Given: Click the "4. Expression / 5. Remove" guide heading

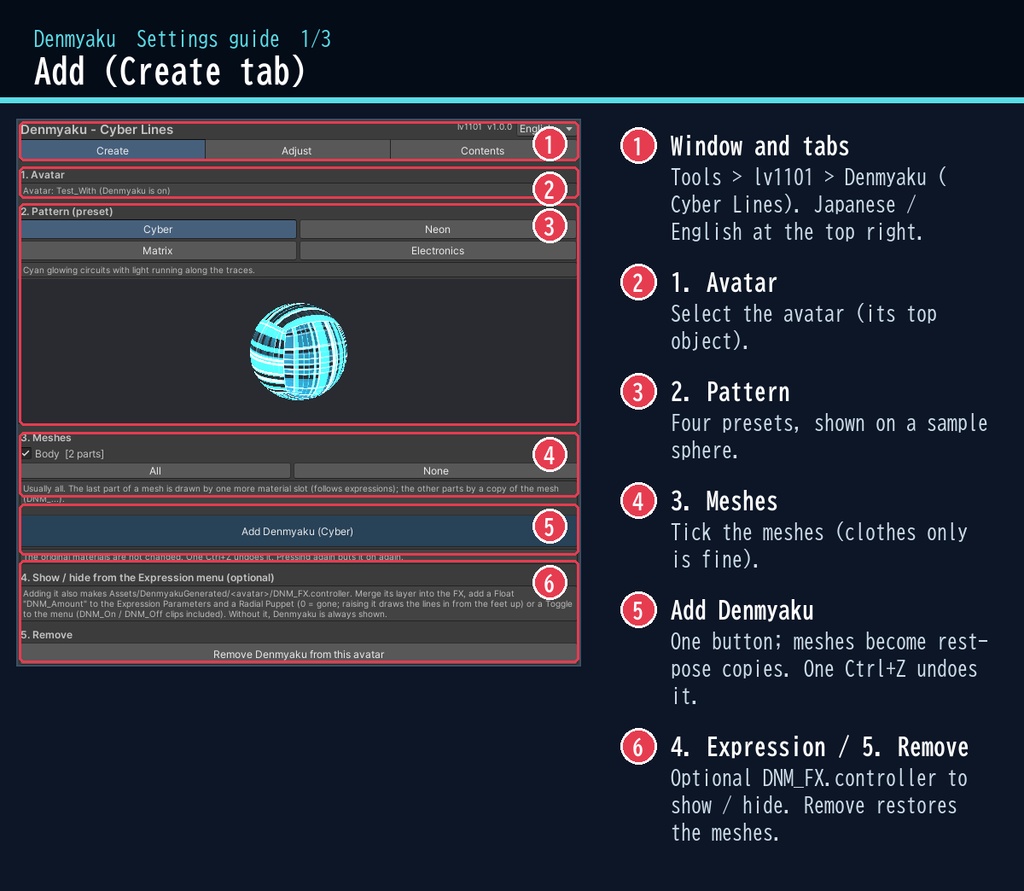Looking at the screenshot, I should [820, 747].
